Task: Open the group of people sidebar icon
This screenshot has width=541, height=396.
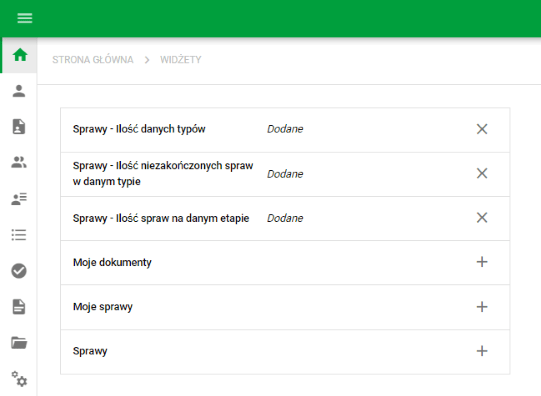Action: [x=19, y=162]
